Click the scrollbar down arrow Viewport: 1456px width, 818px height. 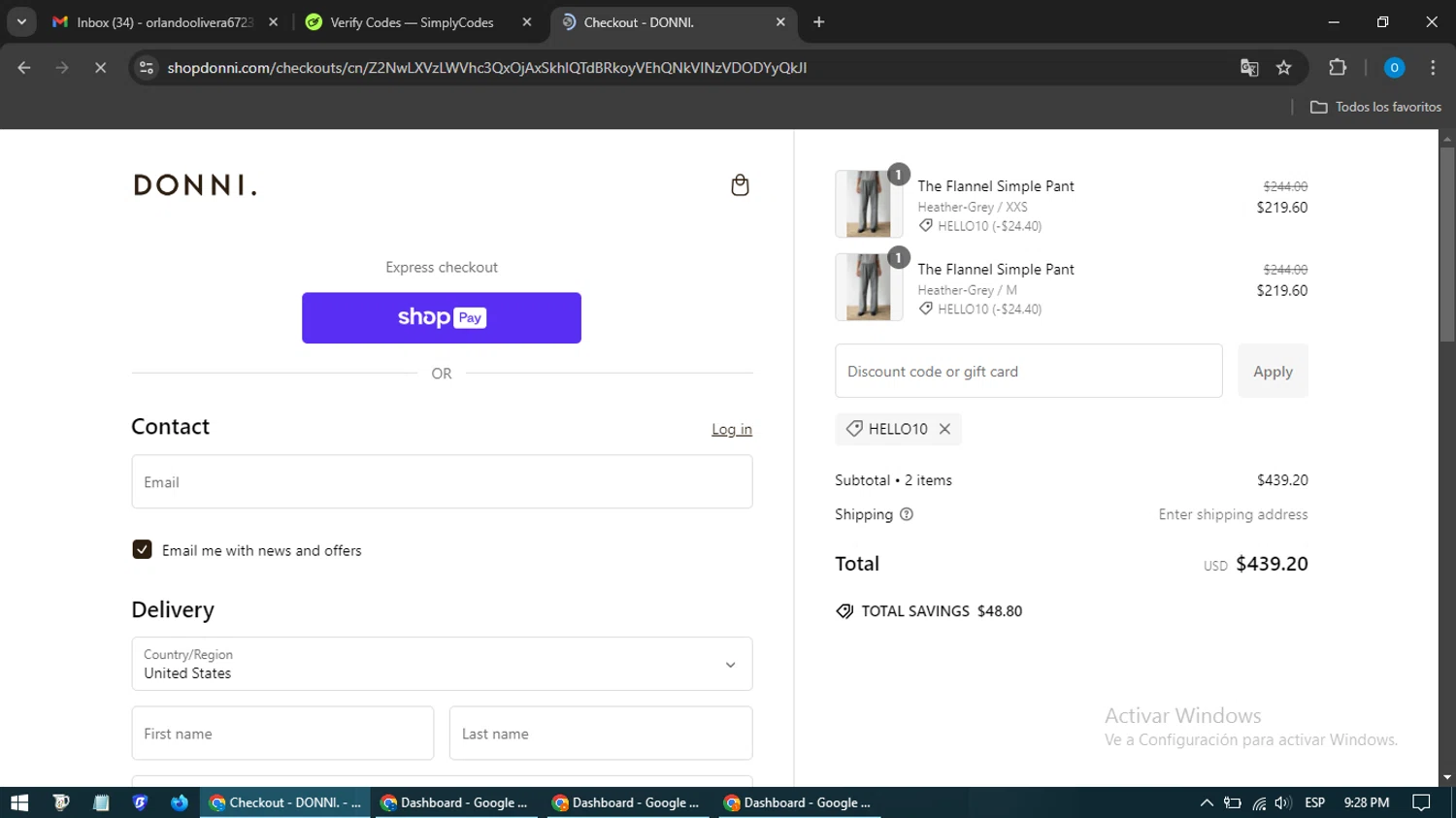coord(1447,777)
